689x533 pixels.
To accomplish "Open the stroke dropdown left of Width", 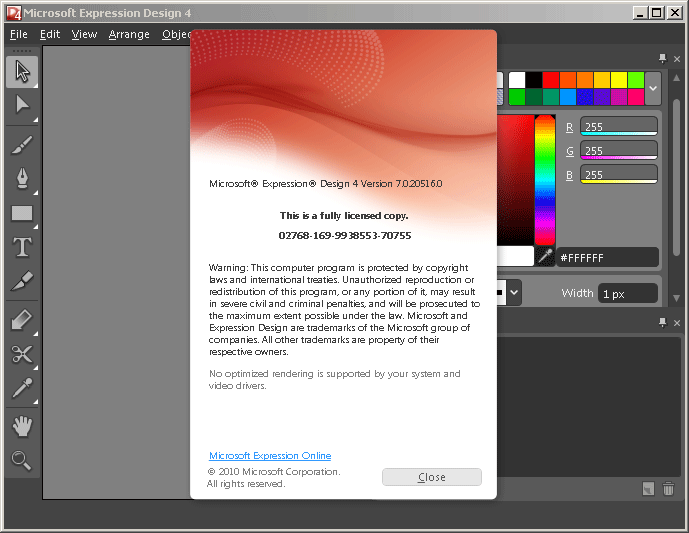I will 514,293.
